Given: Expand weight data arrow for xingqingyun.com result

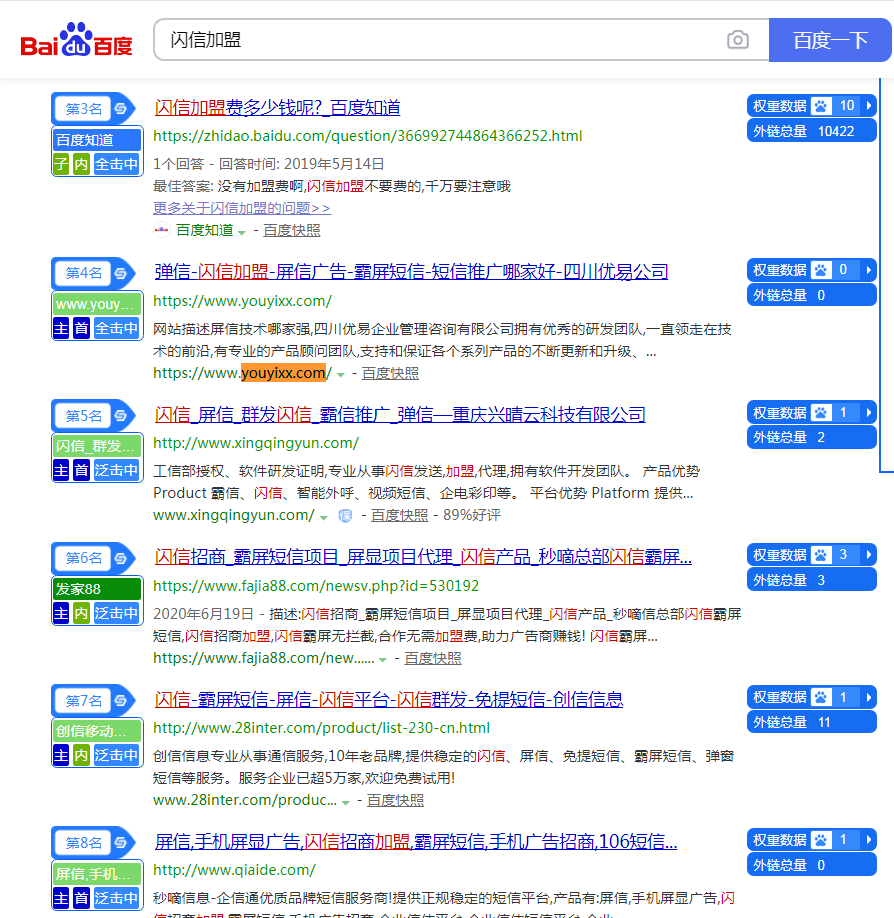Looking at the screenshot, I should 869,413.
